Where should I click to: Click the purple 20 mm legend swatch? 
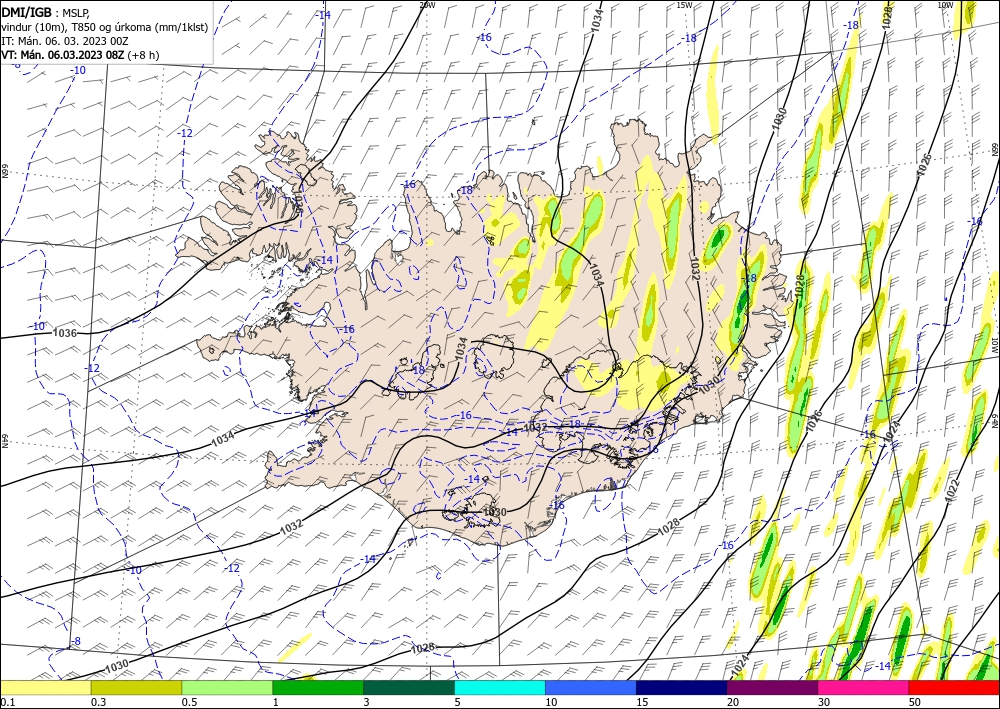point(772,688)
